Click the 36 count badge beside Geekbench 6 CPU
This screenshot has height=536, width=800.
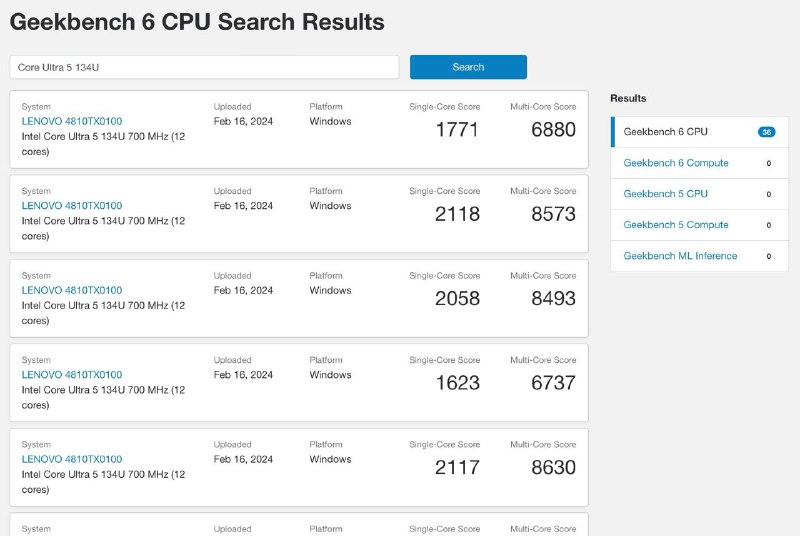pos(766,132)
